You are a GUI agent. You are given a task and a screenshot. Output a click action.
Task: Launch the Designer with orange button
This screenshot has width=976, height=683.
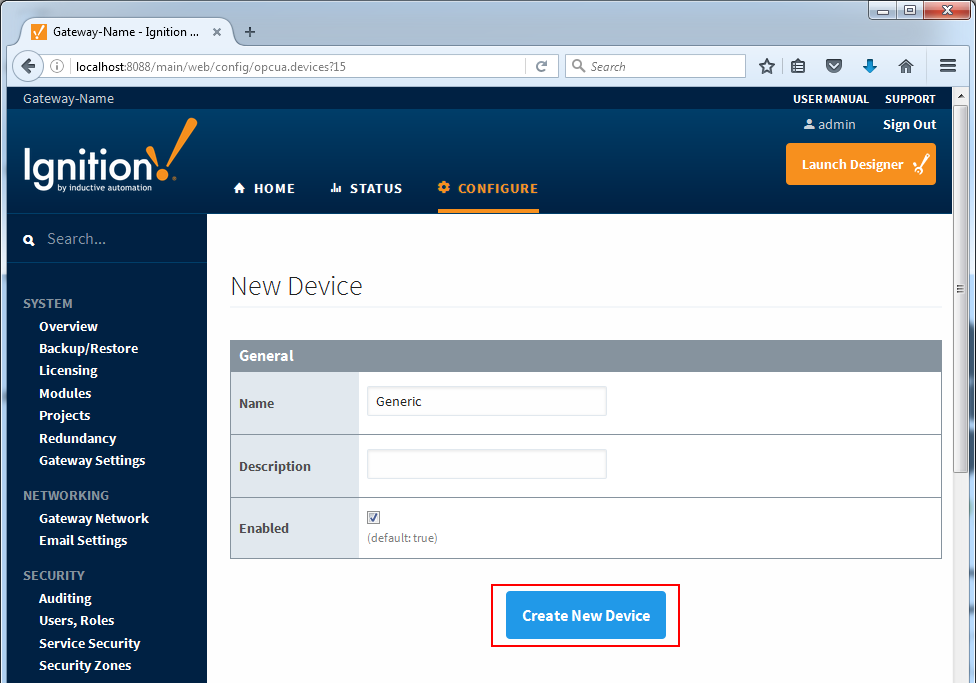860,164
